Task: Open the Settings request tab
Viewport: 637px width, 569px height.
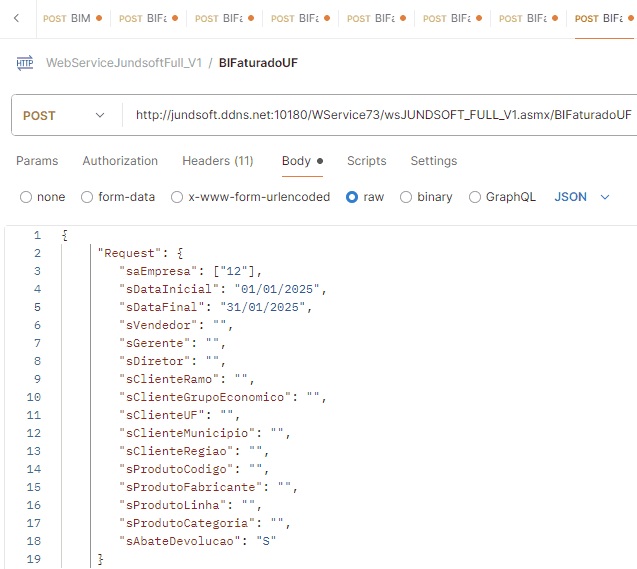Action: 433,161
